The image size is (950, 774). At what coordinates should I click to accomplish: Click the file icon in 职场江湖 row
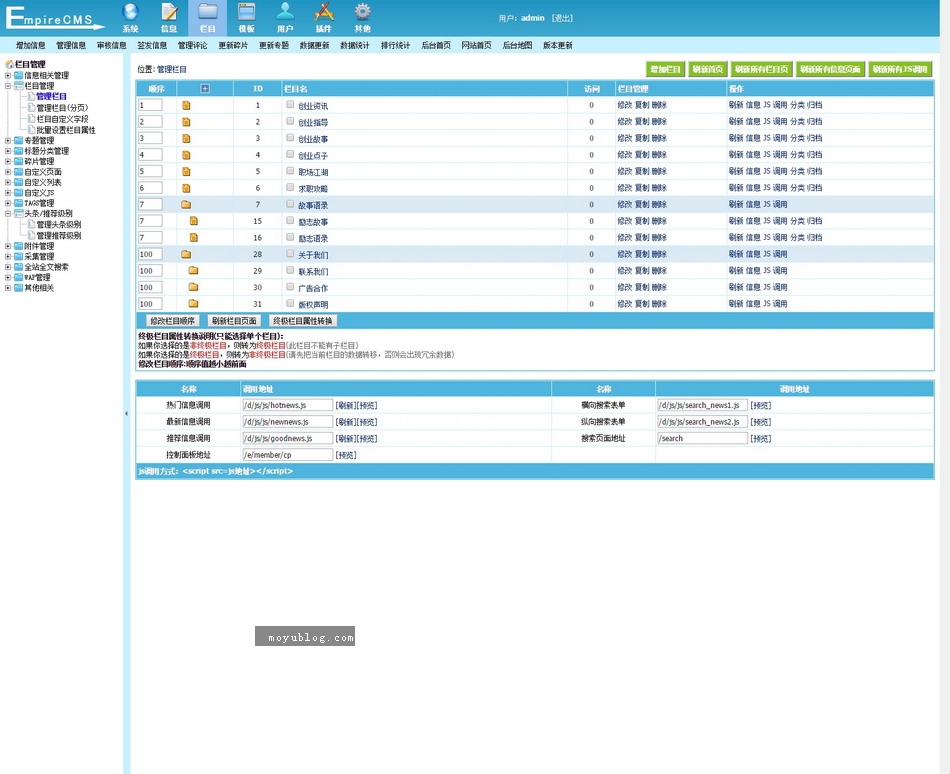click(x=186, y=171)
